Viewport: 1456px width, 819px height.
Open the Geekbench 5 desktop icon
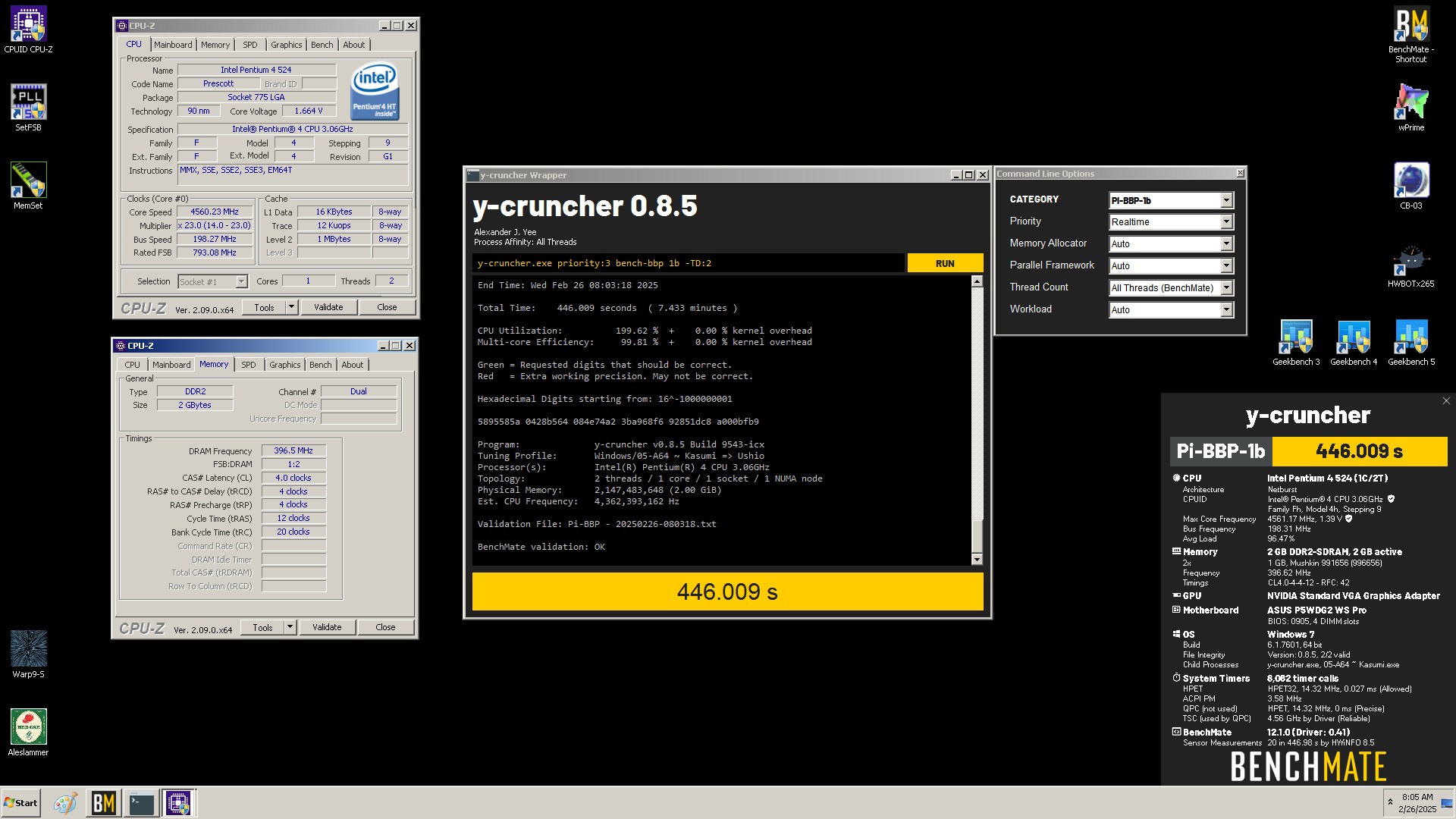[1411, 342]
